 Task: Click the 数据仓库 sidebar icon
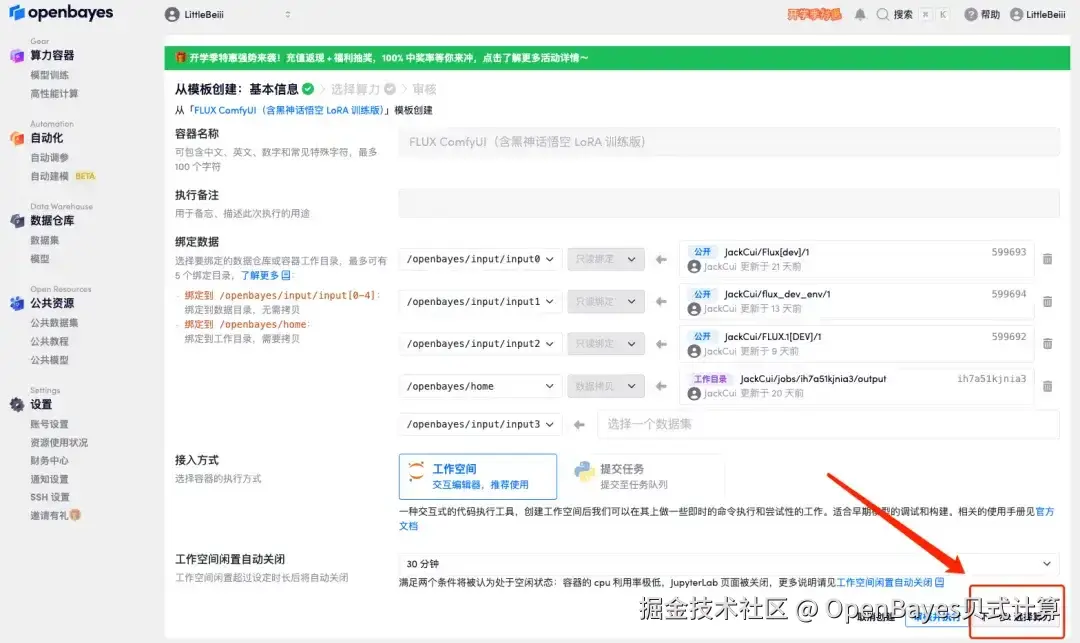[x=17, y=221]
